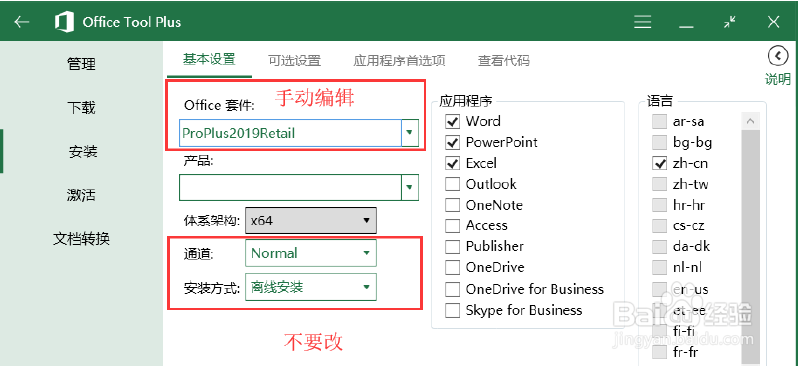Uncheck the zh-cn language
The image size is (799, 367).
[x=659, y=163]
